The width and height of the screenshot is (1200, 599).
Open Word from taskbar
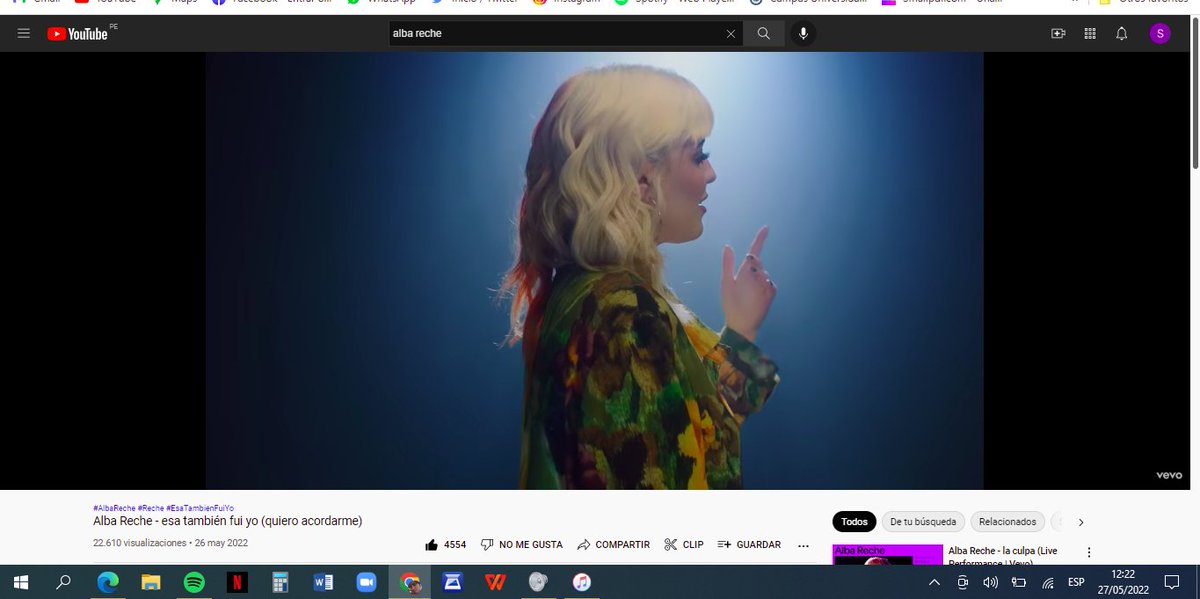coord(323,581)
